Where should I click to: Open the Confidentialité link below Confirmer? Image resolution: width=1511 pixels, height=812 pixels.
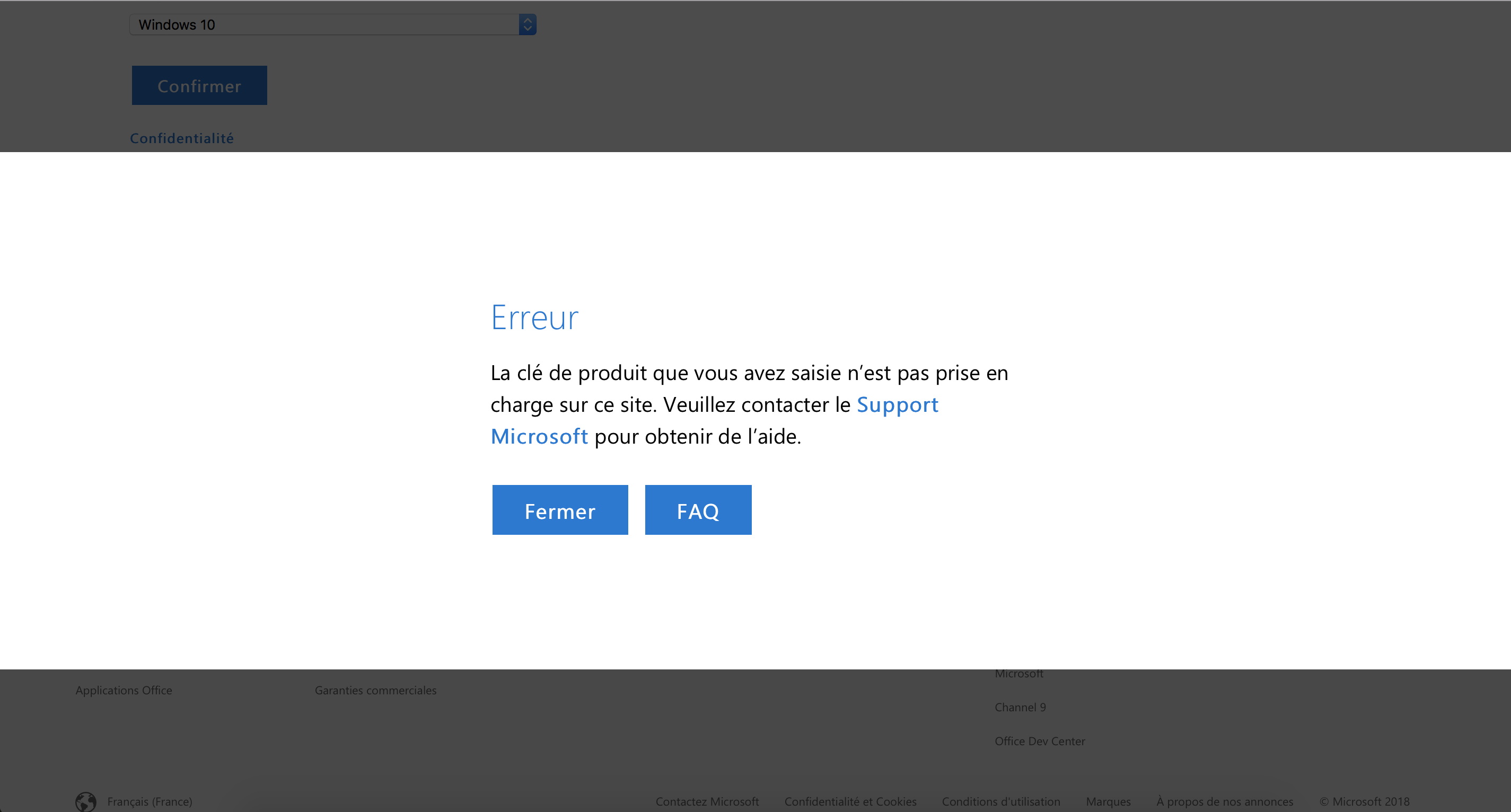pos(182,138)
